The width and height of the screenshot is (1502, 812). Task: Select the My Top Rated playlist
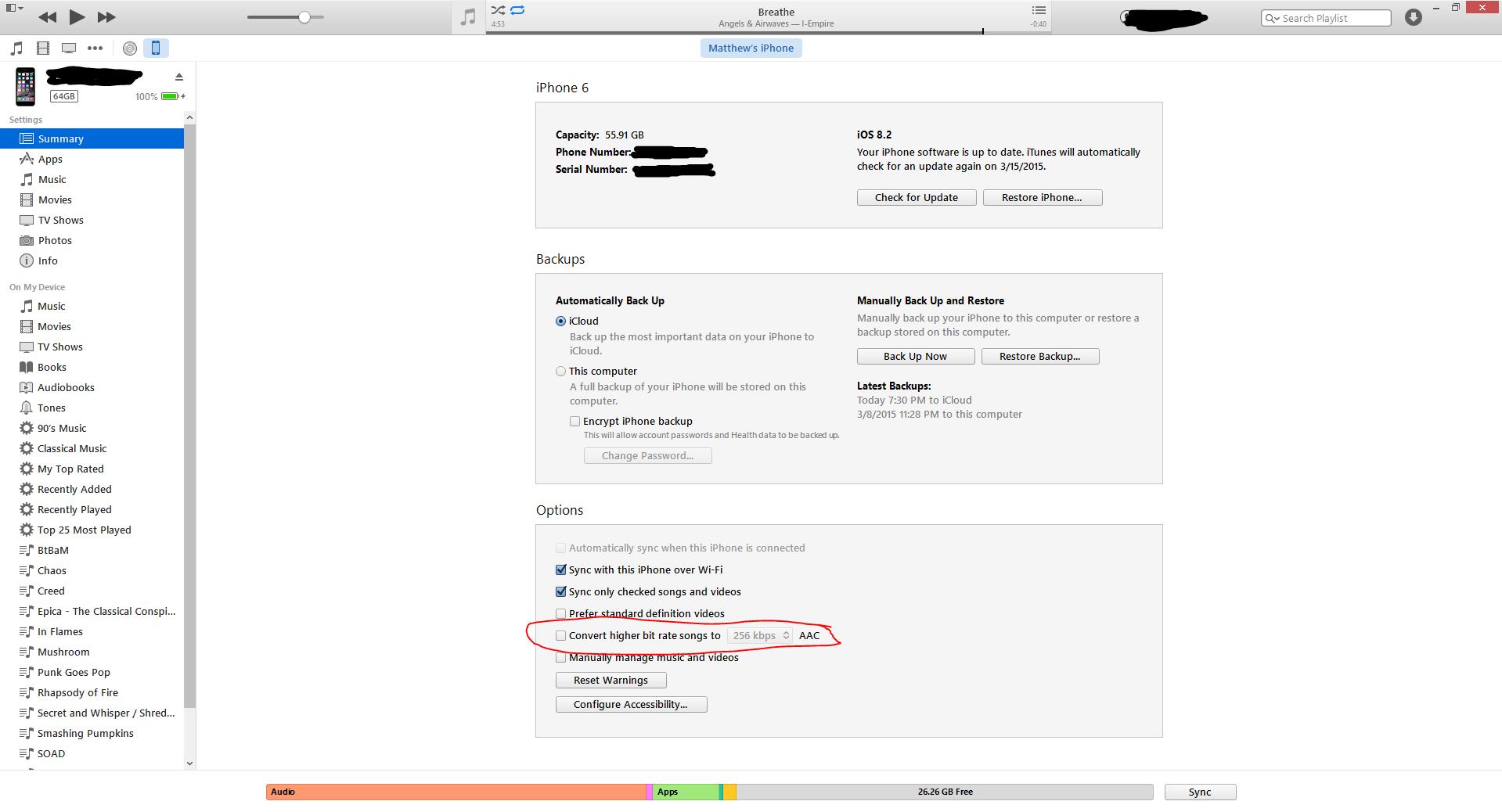(92, 469)
